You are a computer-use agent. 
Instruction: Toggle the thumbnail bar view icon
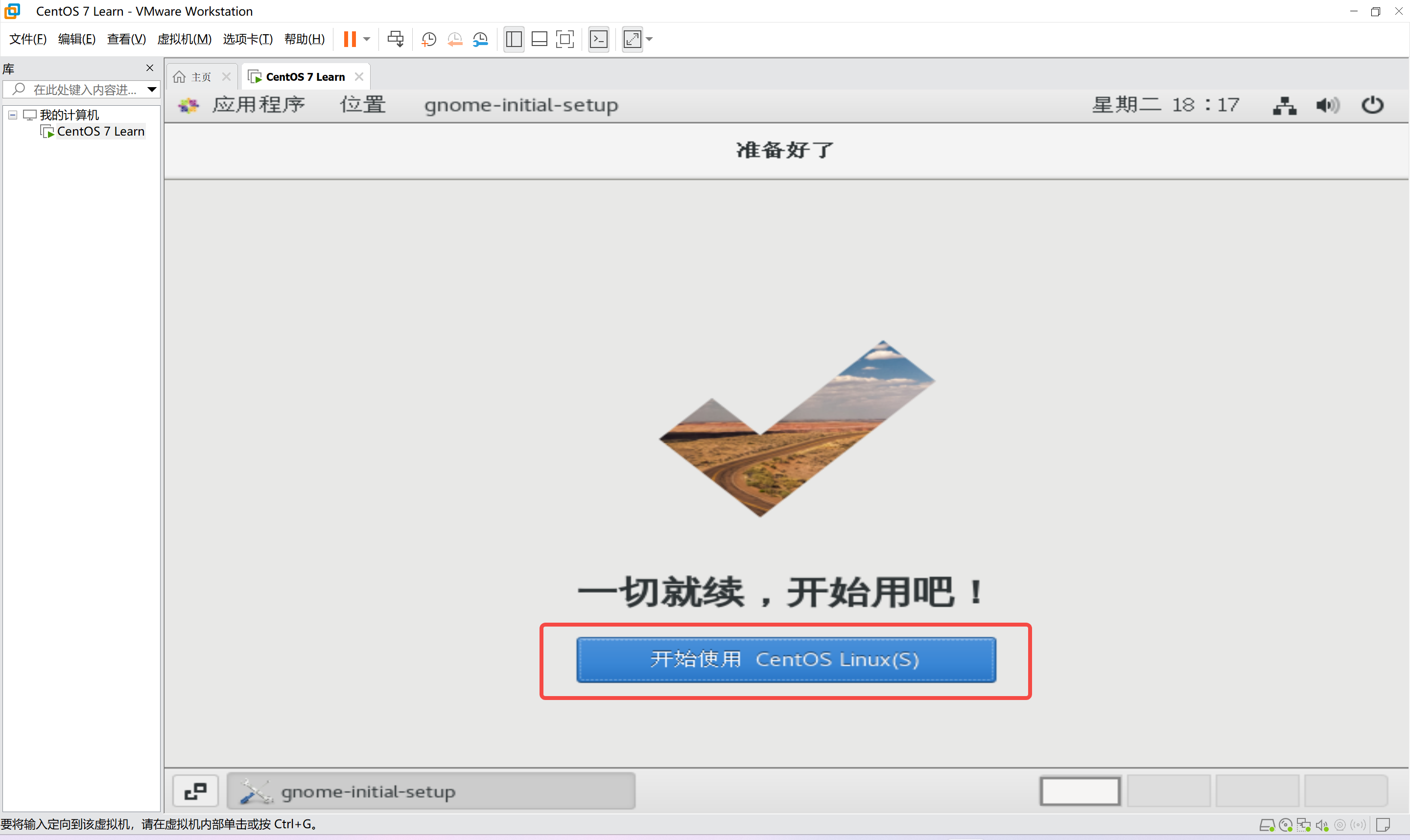click(540, 39)
